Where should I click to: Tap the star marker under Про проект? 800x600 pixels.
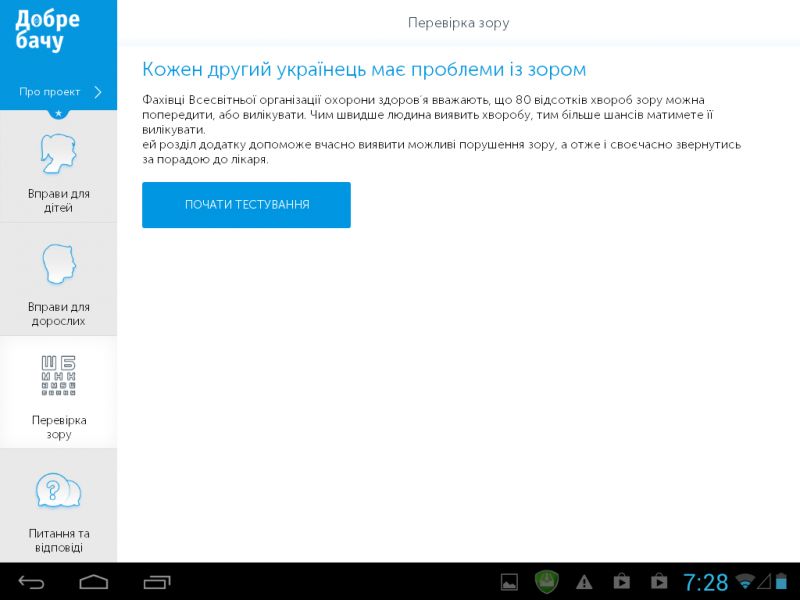click(58, 114)
